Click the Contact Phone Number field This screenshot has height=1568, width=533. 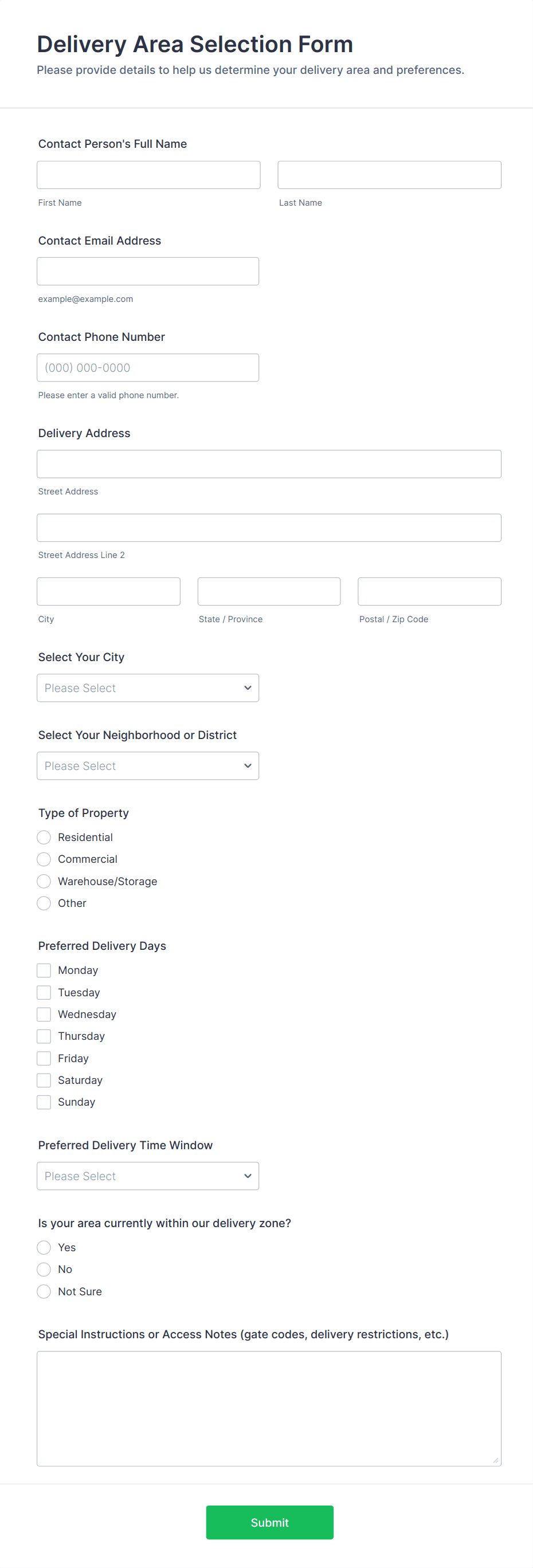147,368
